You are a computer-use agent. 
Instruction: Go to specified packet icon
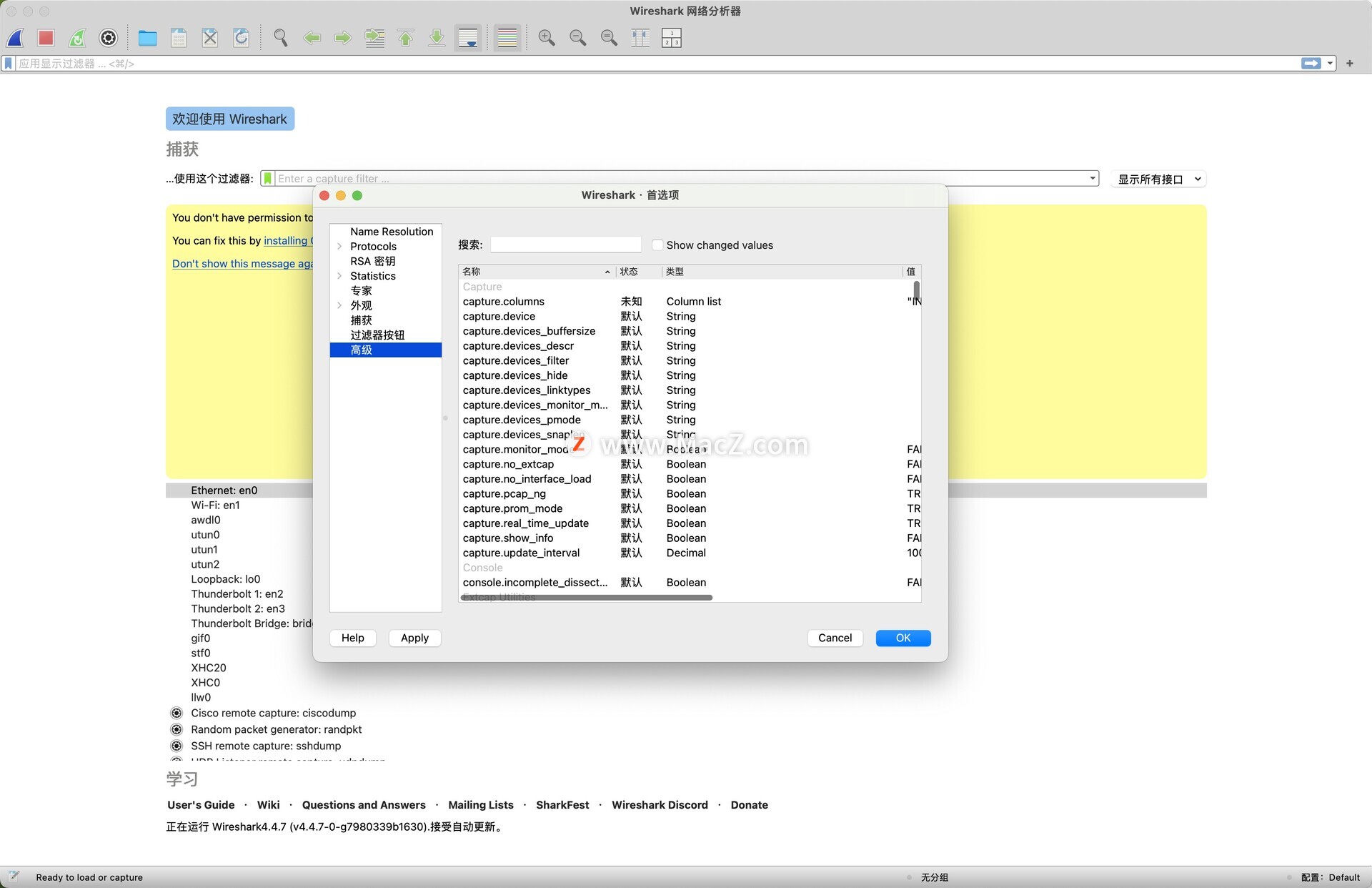pyautogui.click(x=374, y=38)
